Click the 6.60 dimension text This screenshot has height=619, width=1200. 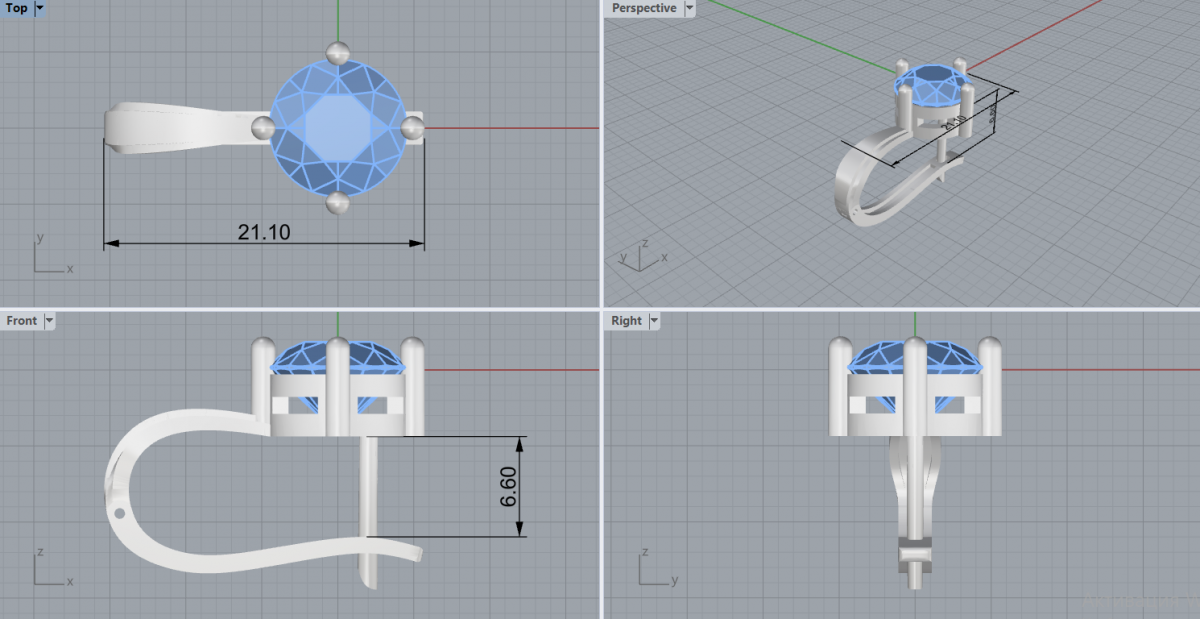(x=509, y=486)
